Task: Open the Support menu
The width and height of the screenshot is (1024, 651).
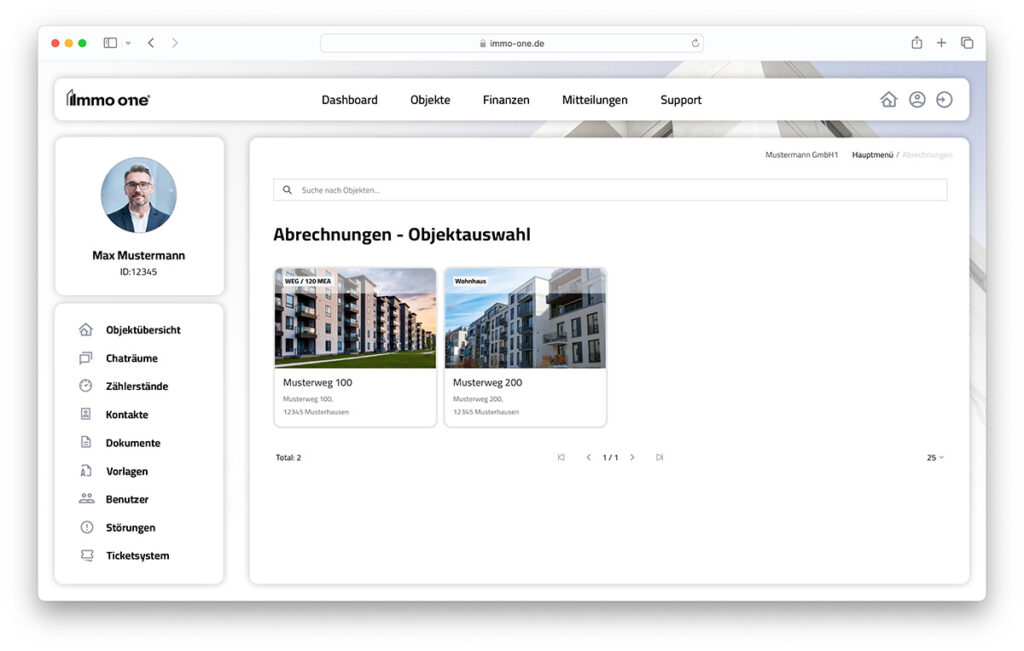Action: pyautogui.click(x=680, y=100)
